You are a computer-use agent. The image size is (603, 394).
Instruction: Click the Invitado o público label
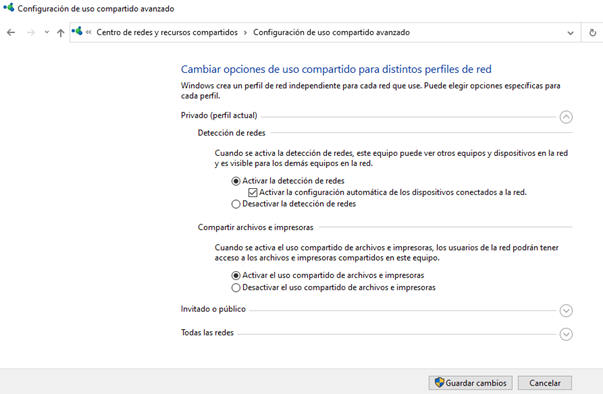pos(213,309)
